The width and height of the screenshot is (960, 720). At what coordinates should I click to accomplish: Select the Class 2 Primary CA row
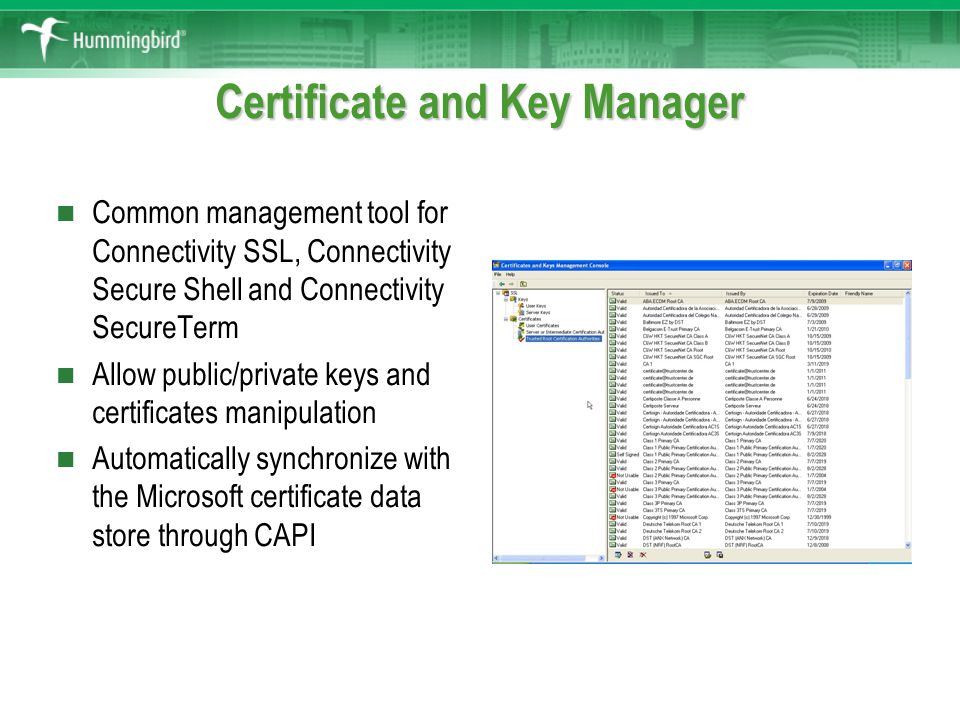tap(756, 461)
